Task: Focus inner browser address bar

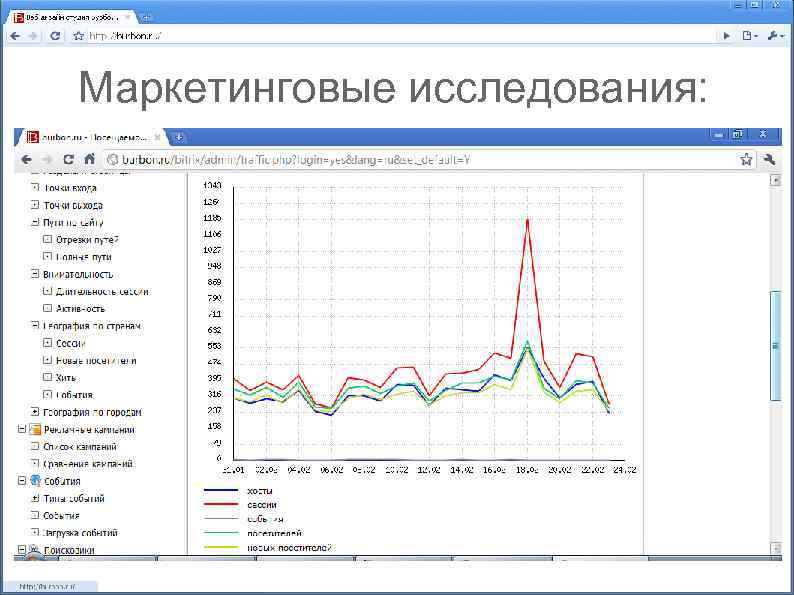Action: point(420,160)
